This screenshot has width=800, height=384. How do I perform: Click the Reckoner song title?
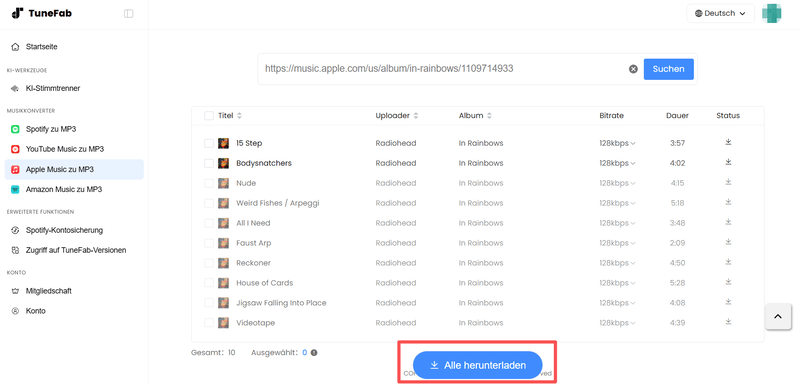click(x=253, y=263)
